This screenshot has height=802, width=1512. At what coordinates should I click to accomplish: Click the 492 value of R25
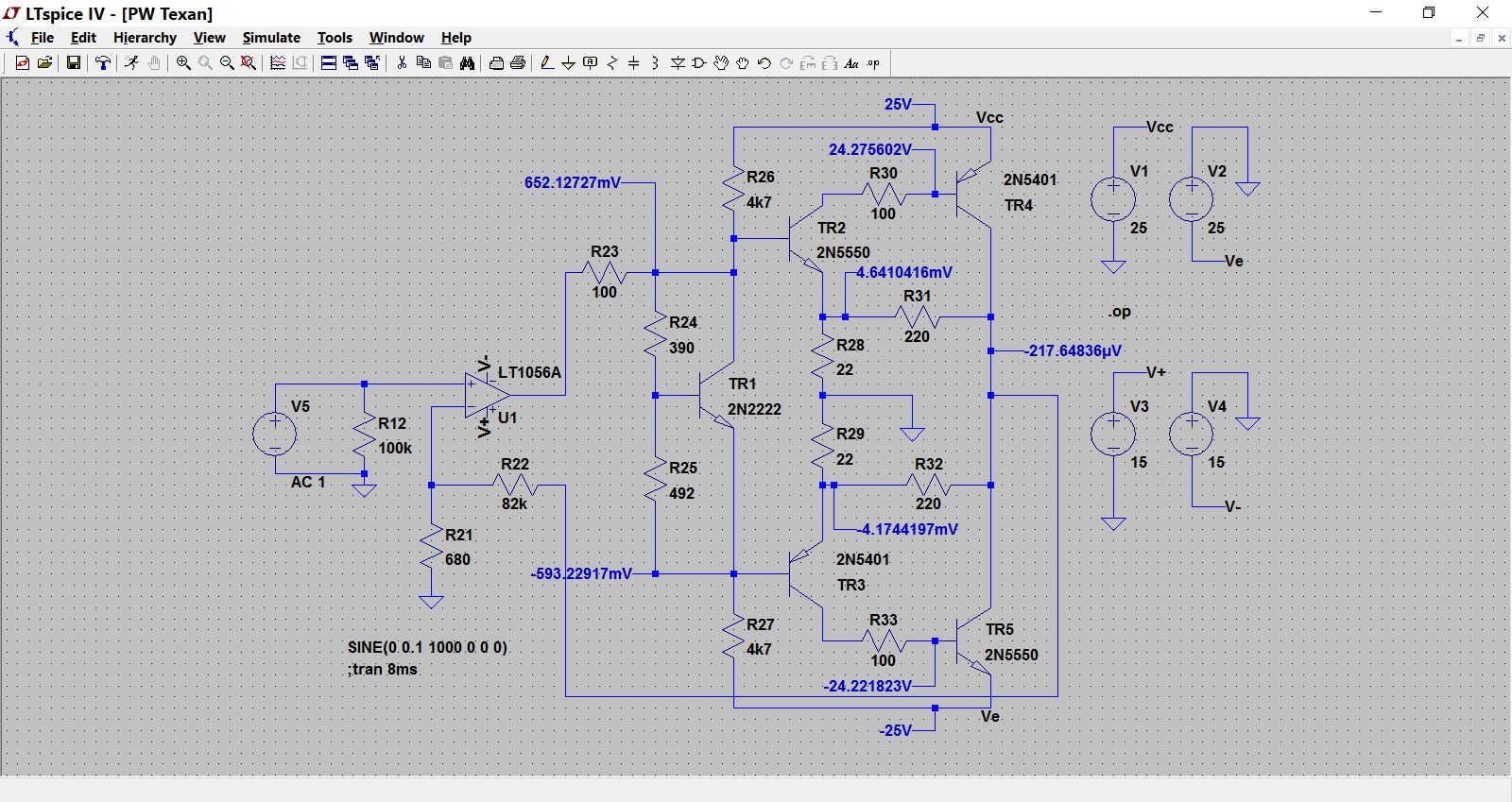coord(681,493)
